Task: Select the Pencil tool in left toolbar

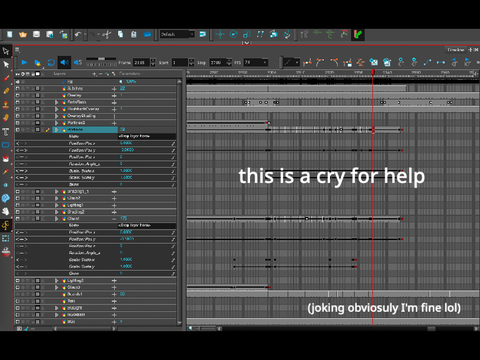Action: click(6, 91)
